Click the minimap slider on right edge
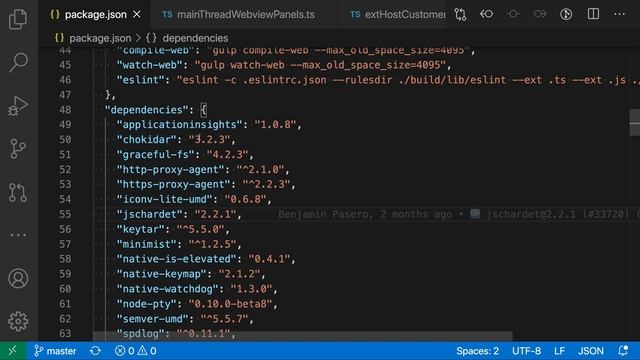640x360 pixels. [635, 122]
